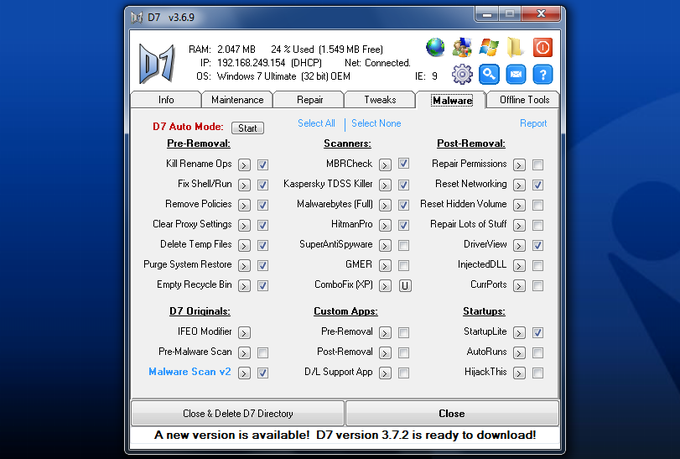The height and width of the screenshot is (459, 680).
Task: Run SuperAntiSpyware arrow button
Action: [x=385, y=246]
